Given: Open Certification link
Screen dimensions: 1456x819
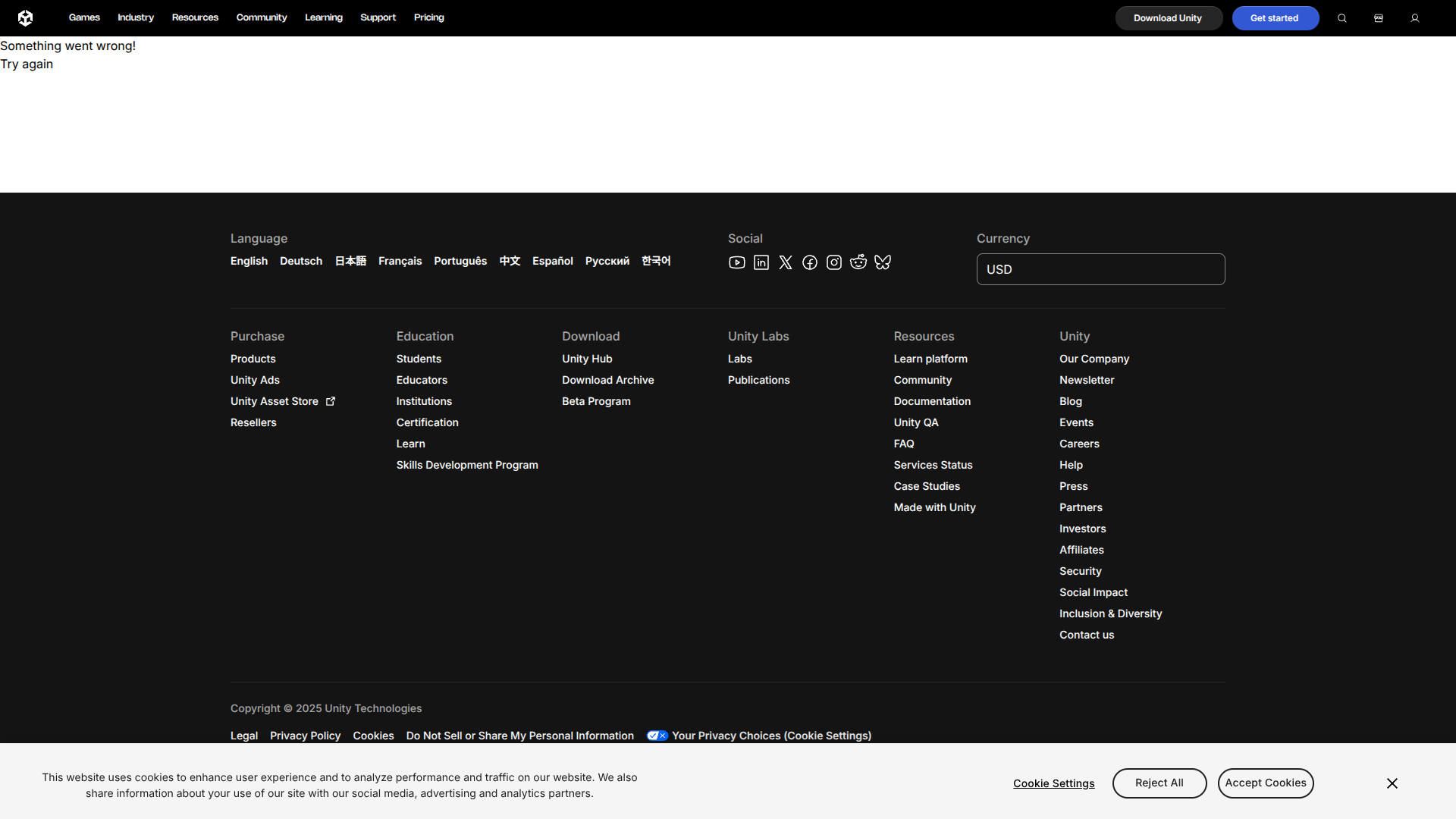Looking at the screenshot, I should [x=428, y=422].
